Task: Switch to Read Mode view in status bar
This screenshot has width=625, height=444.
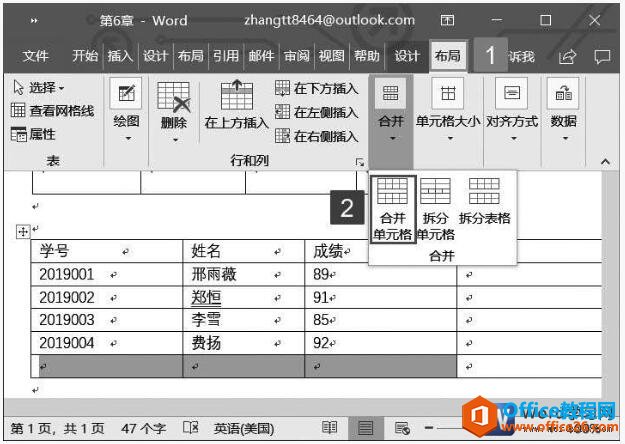Action: (x=330, y=428)
